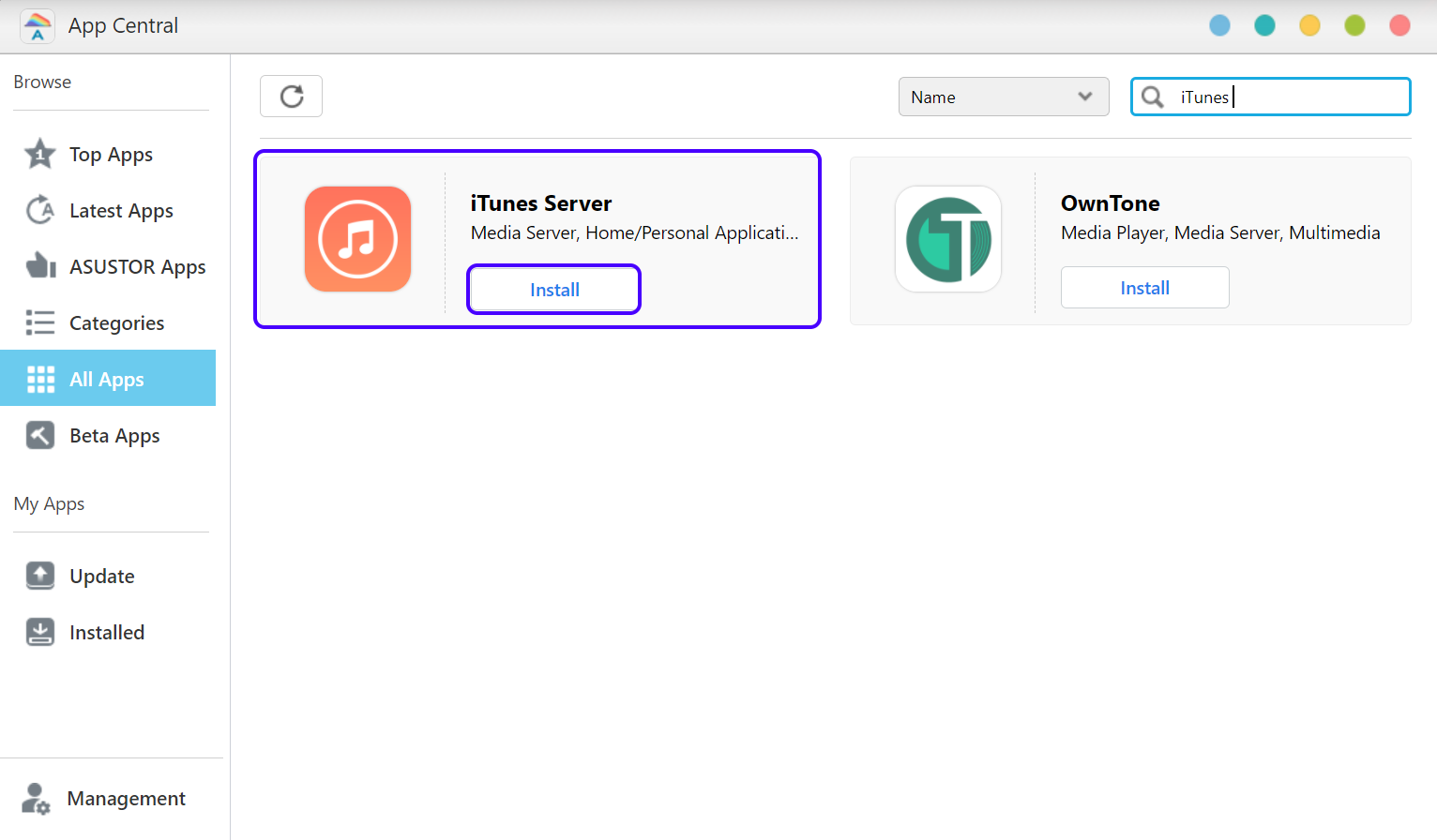Click the iTunes Server app icon
Image resolution: width=1437 pixels, height=840 pixels.
coord(357,239)
